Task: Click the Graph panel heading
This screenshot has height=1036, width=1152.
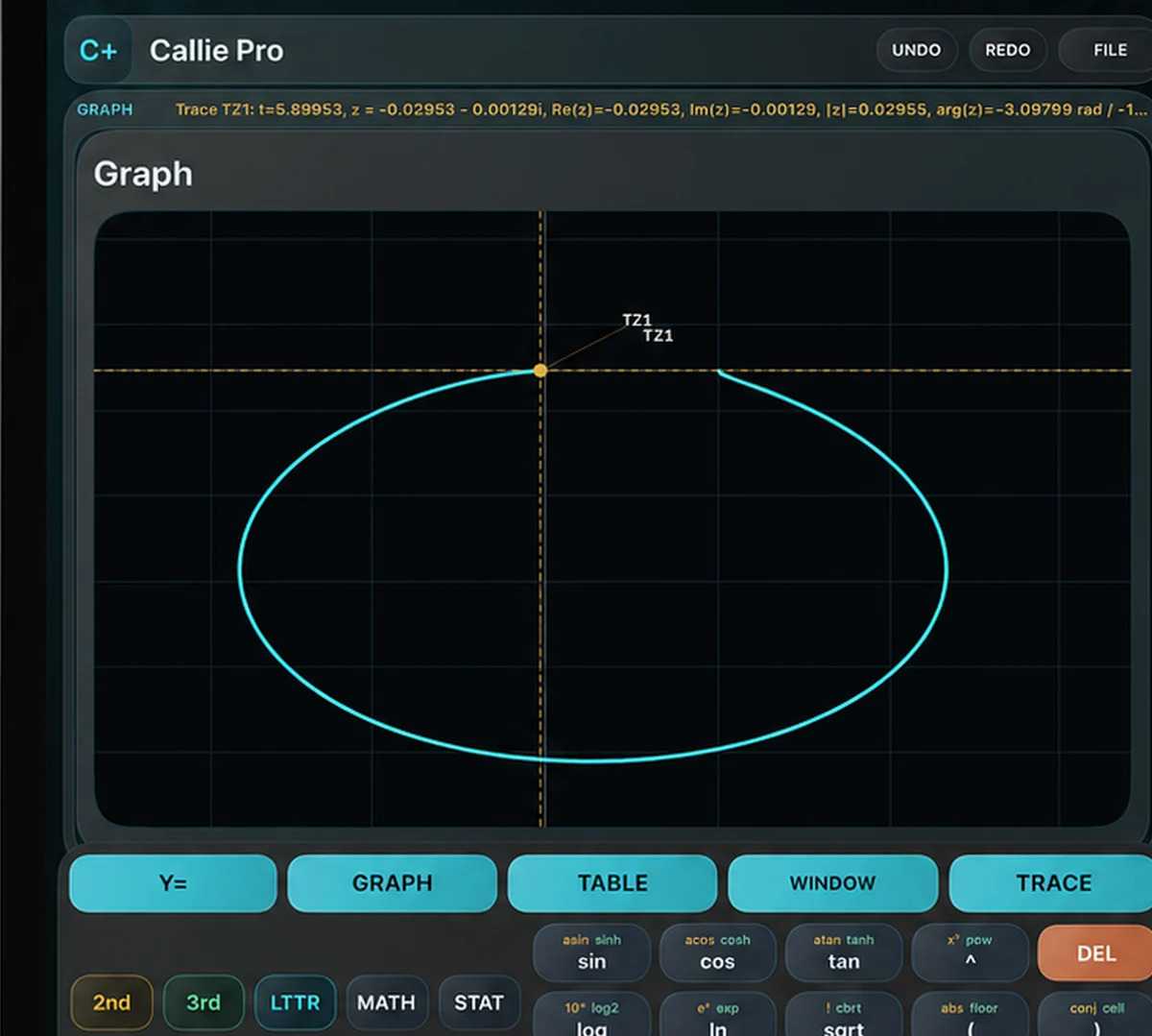Action: [x=143, y=174]
